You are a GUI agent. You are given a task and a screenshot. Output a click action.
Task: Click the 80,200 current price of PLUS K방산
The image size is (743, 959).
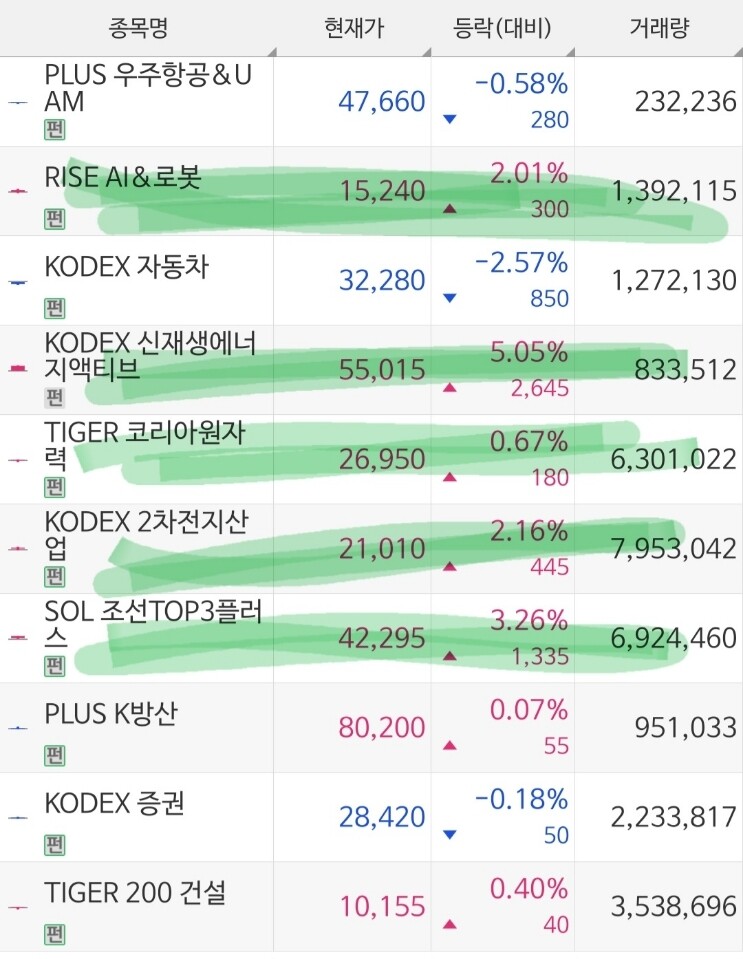[382, 727]
